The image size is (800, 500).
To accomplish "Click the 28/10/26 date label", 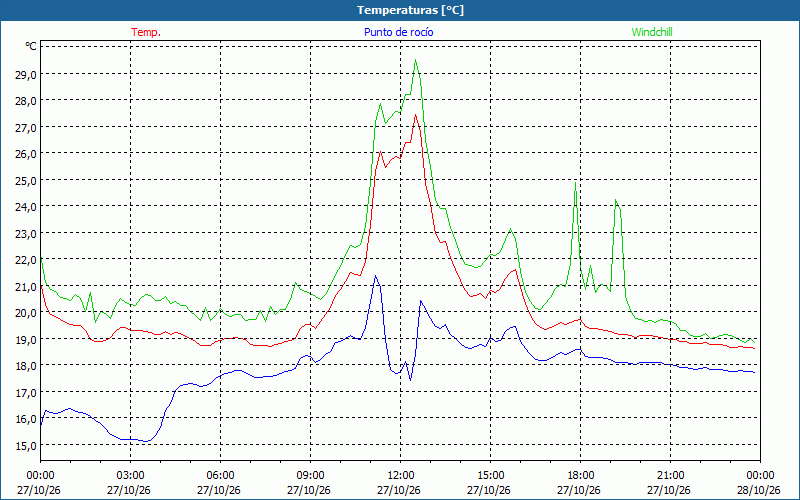I will pyautogui.click(x=759, y=490).
